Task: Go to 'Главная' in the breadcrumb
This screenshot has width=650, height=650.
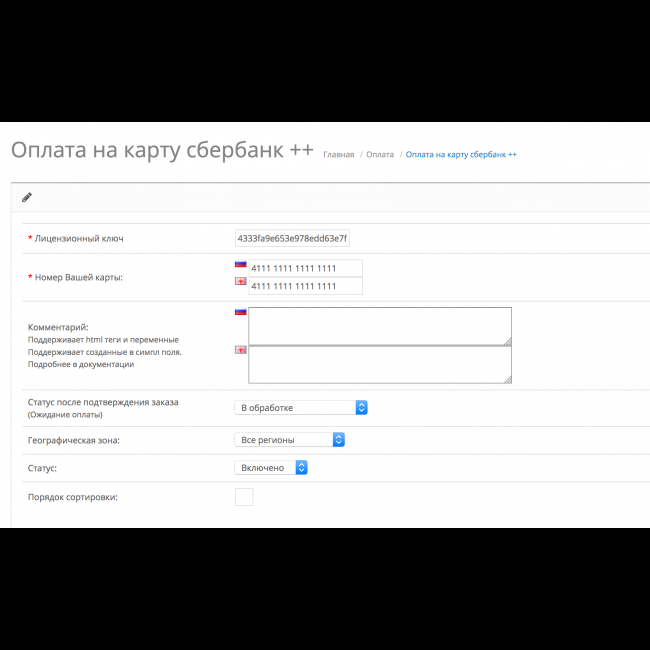Action: [x=338, y=155]
